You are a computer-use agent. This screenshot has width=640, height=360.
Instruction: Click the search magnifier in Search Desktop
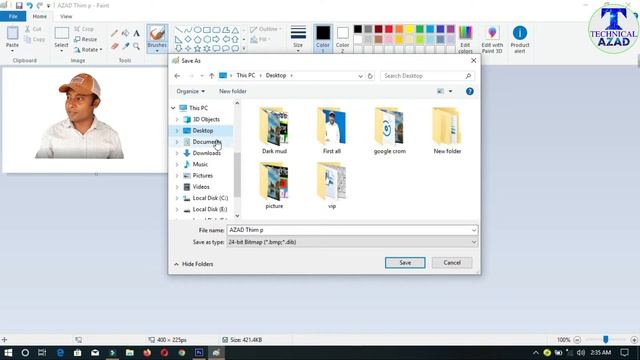(468, 76)
